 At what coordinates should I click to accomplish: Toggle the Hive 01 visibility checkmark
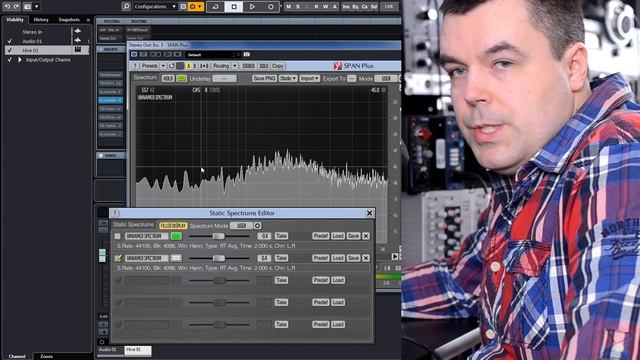[10, 50]
